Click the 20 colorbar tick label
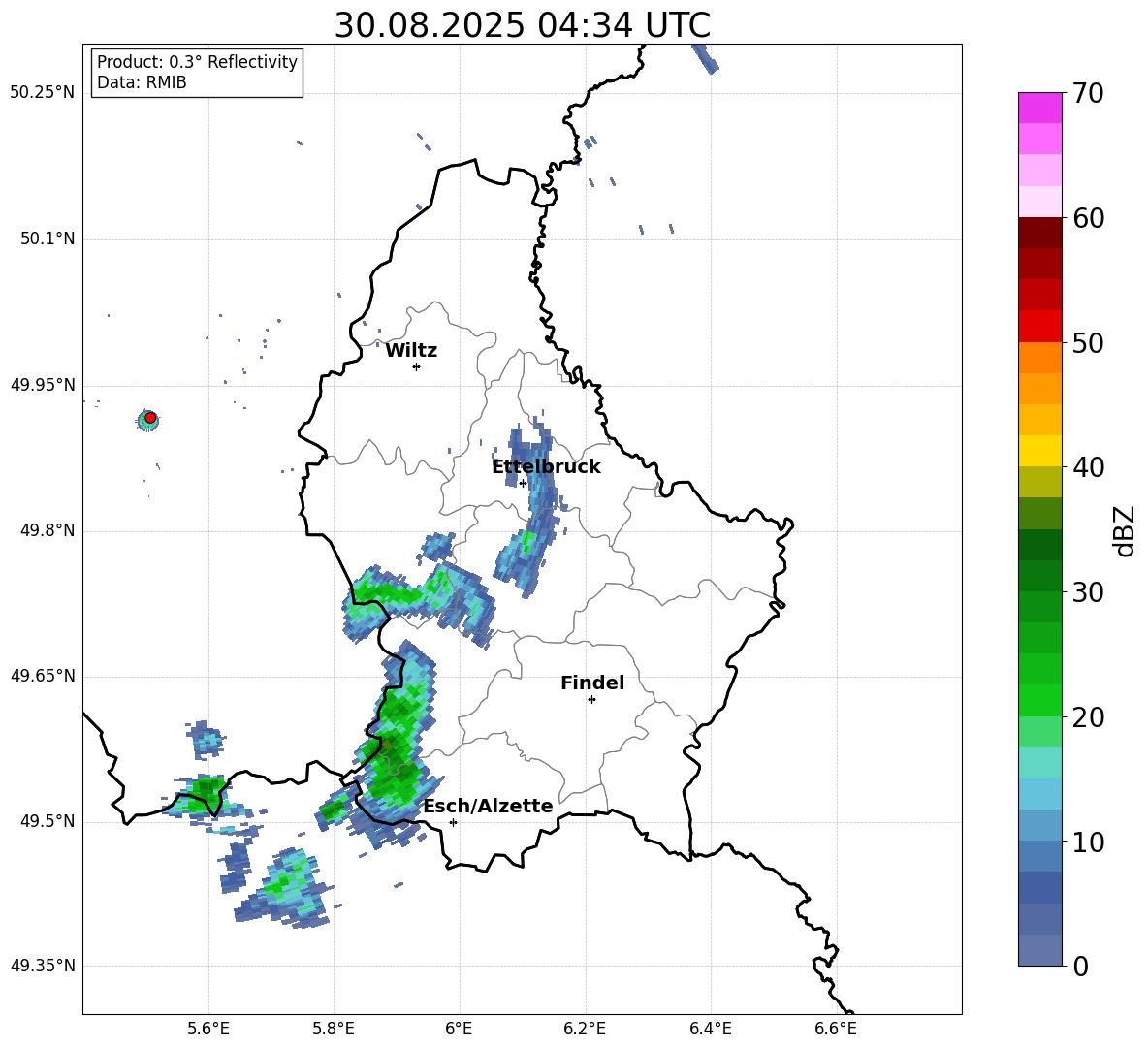The height and width of the screenshot is (1048, 1148). [x=1088, y=717]
